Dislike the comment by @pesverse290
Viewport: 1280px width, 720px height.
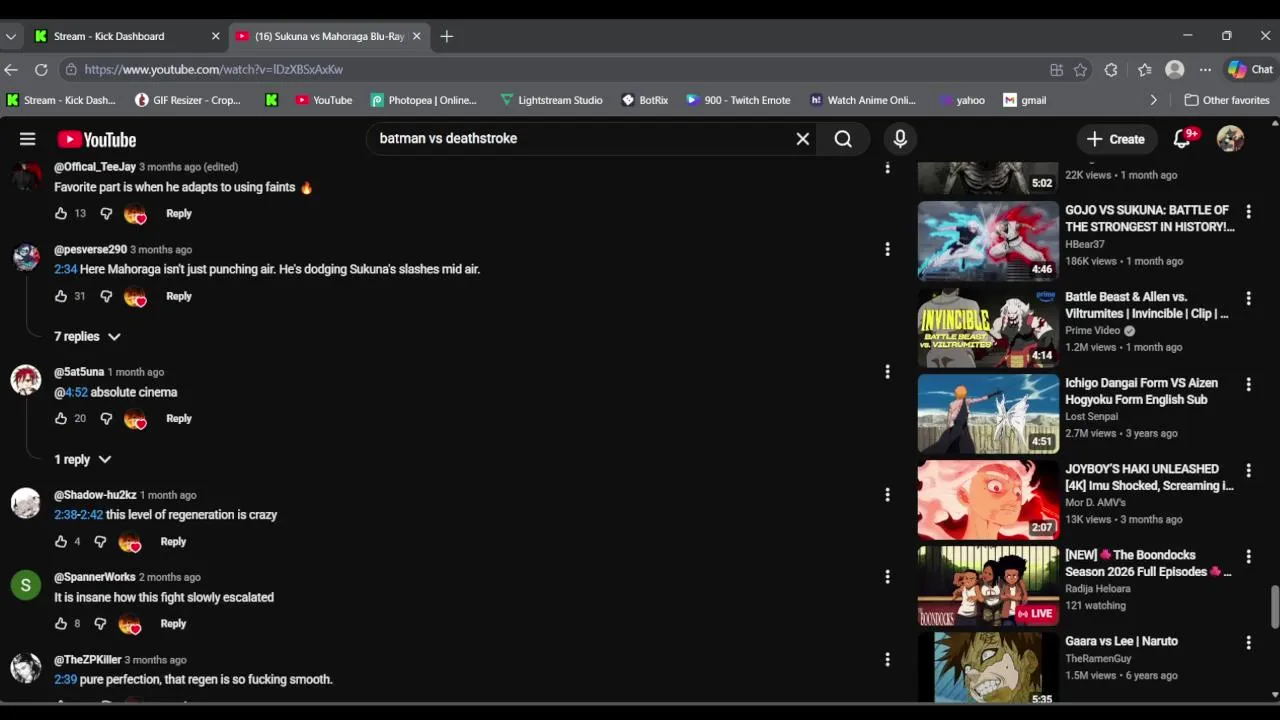pos(106,297)
